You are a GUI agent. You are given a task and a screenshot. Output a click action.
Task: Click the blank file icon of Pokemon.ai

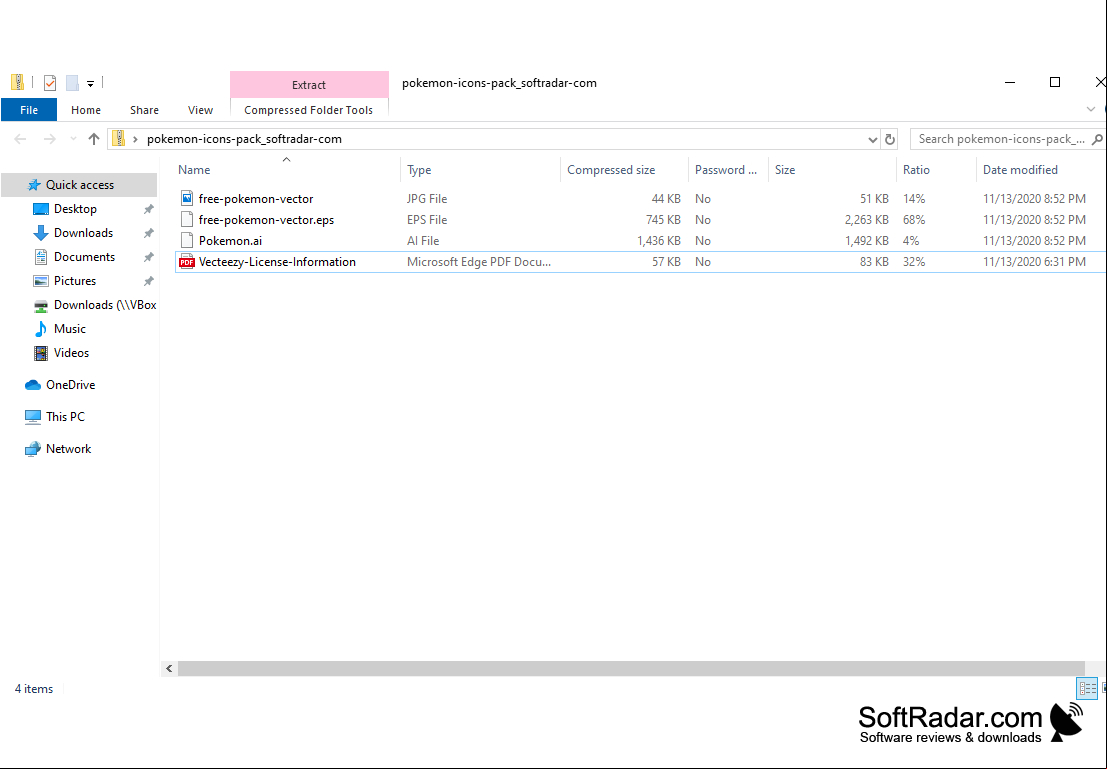[186, 241]
